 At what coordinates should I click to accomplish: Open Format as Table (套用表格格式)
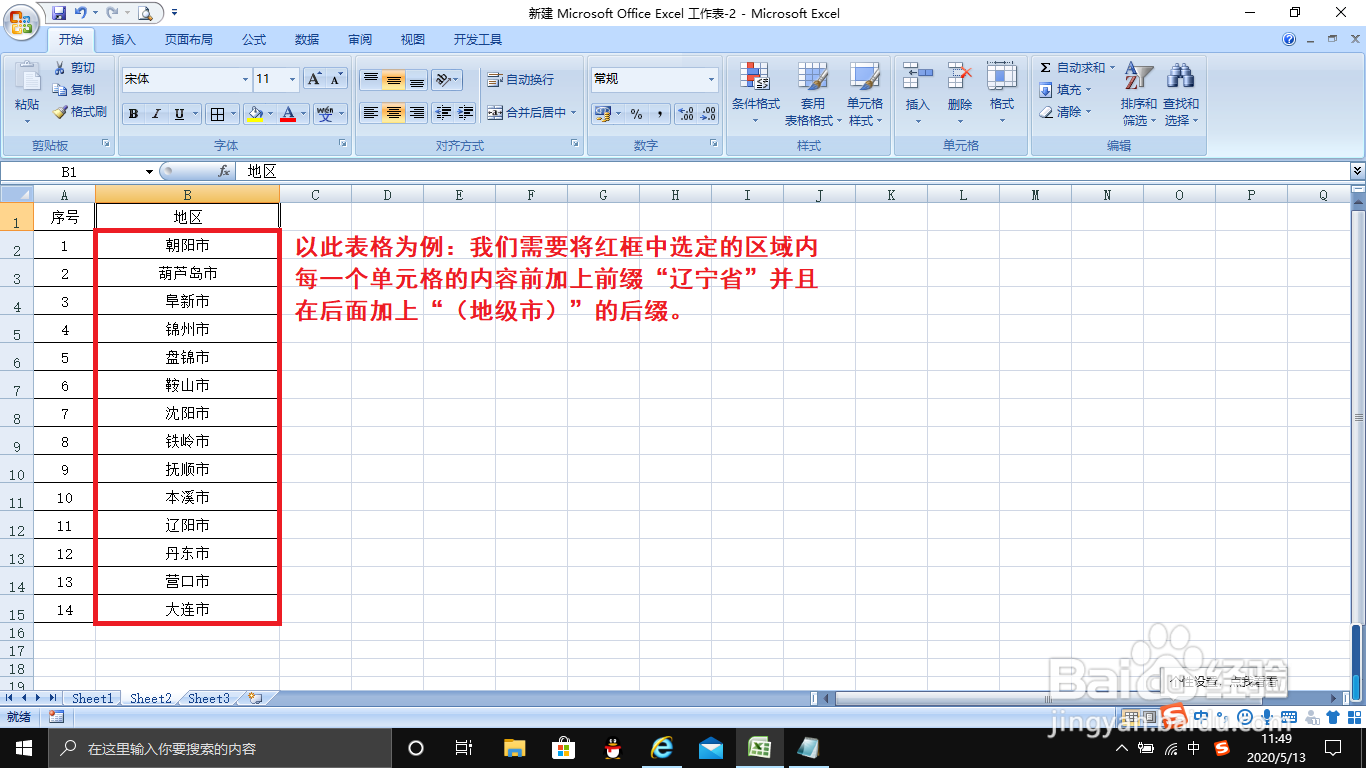pyautogui.click(x=813, y=93)
